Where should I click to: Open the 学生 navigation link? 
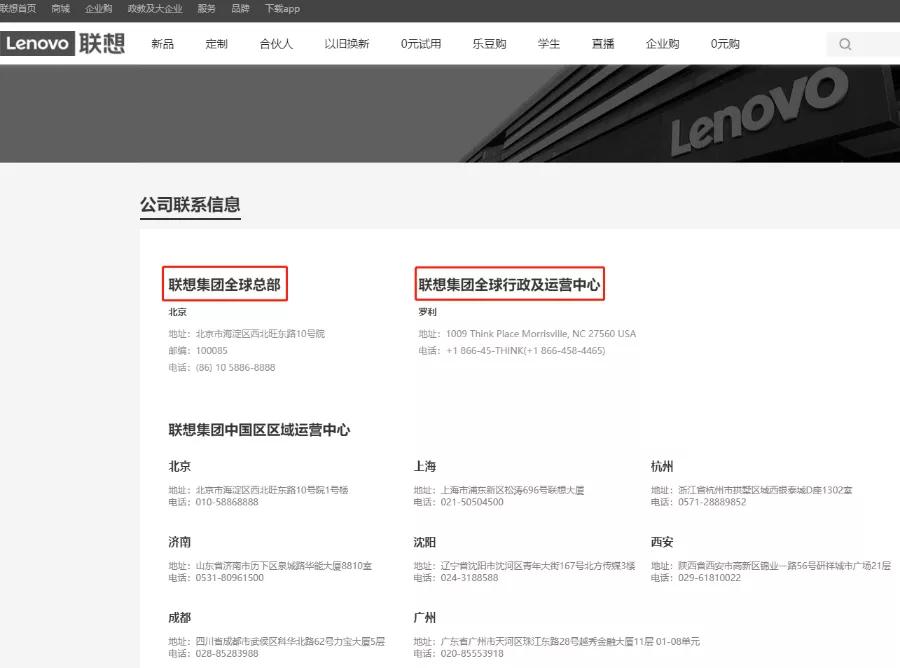548,44
